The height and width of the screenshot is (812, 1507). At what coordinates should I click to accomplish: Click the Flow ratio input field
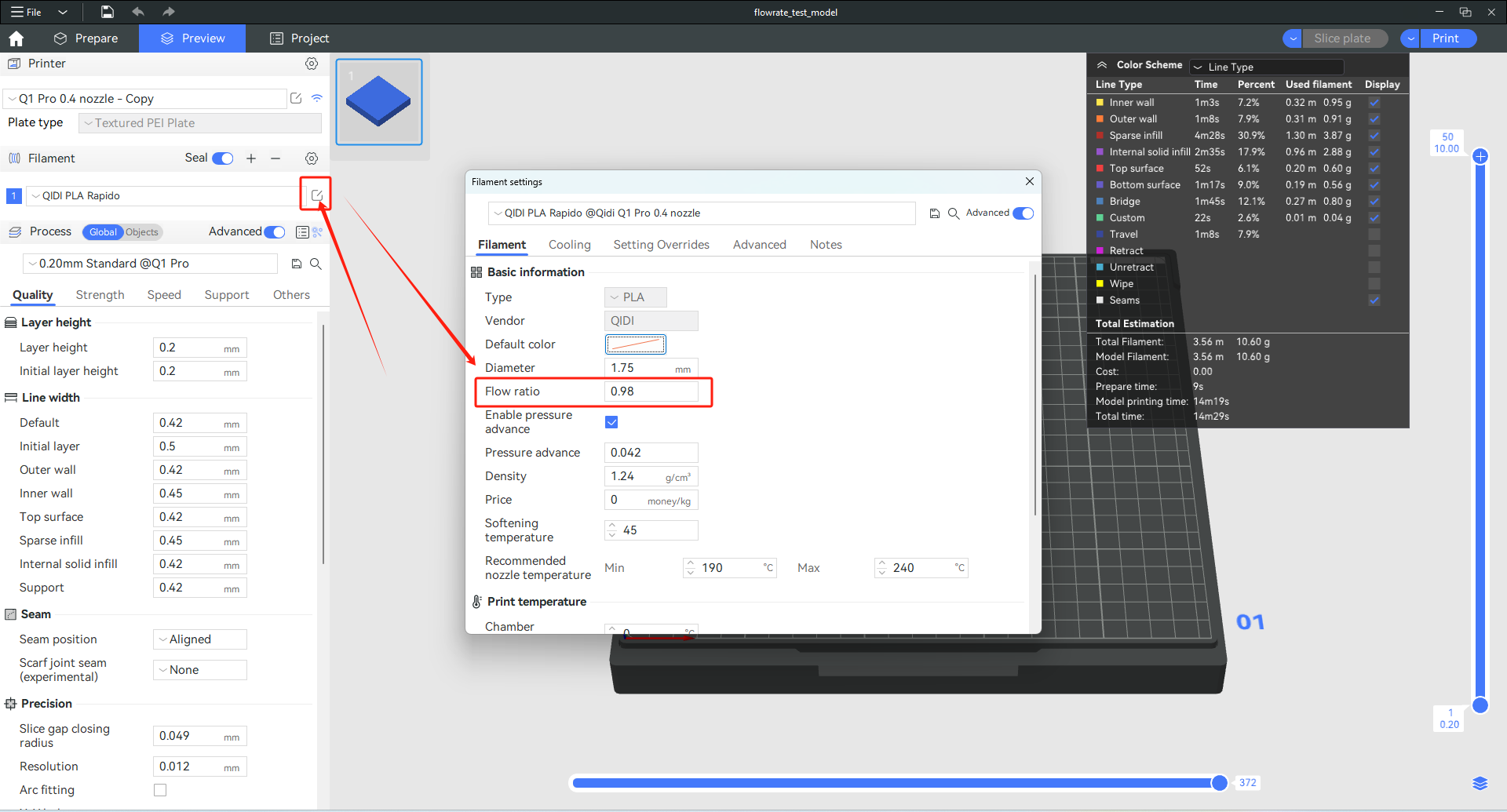coord(651,391)
